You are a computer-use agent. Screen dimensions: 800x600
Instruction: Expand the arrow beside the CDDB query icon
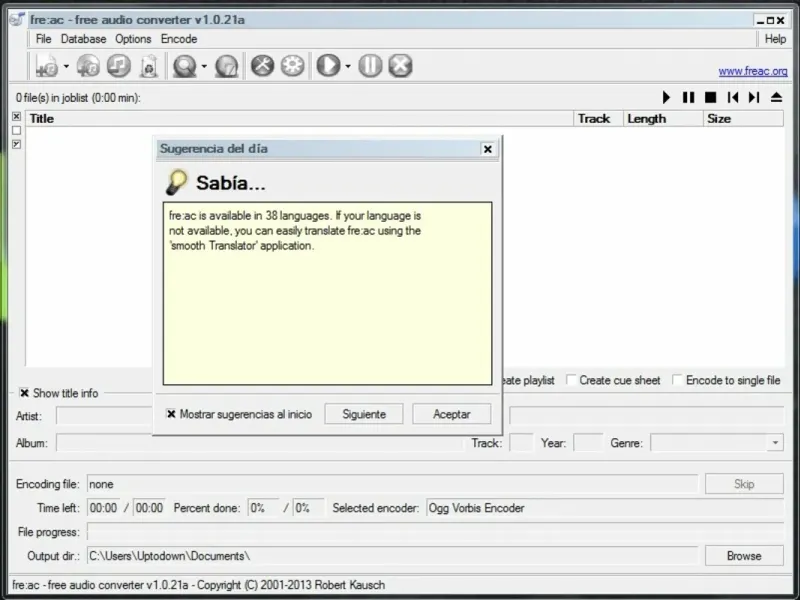coord(204,66)
